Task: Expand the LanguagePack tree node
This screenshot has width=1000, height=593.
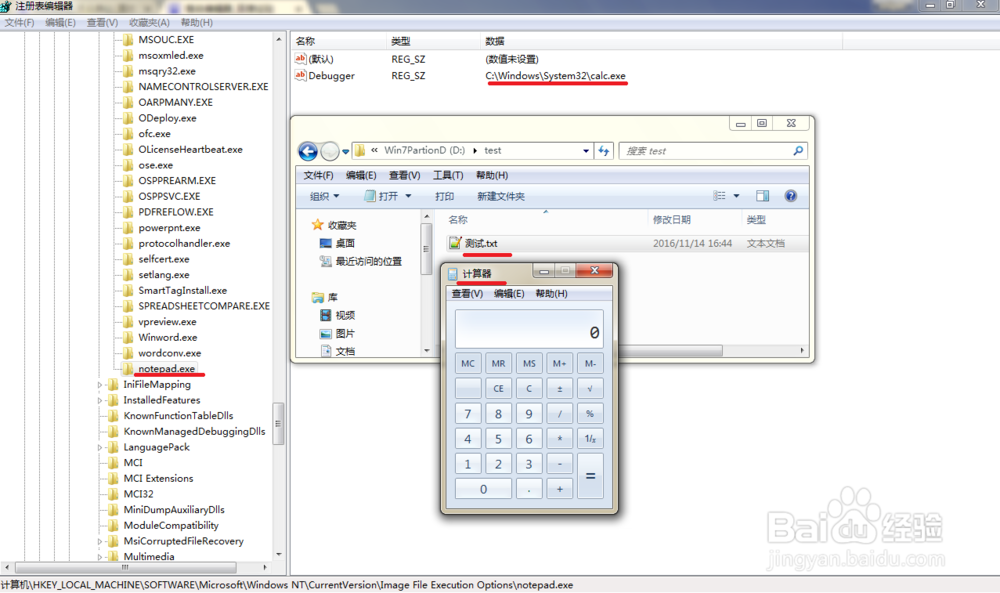Action: pyautogui.click(x=99, y=448)
